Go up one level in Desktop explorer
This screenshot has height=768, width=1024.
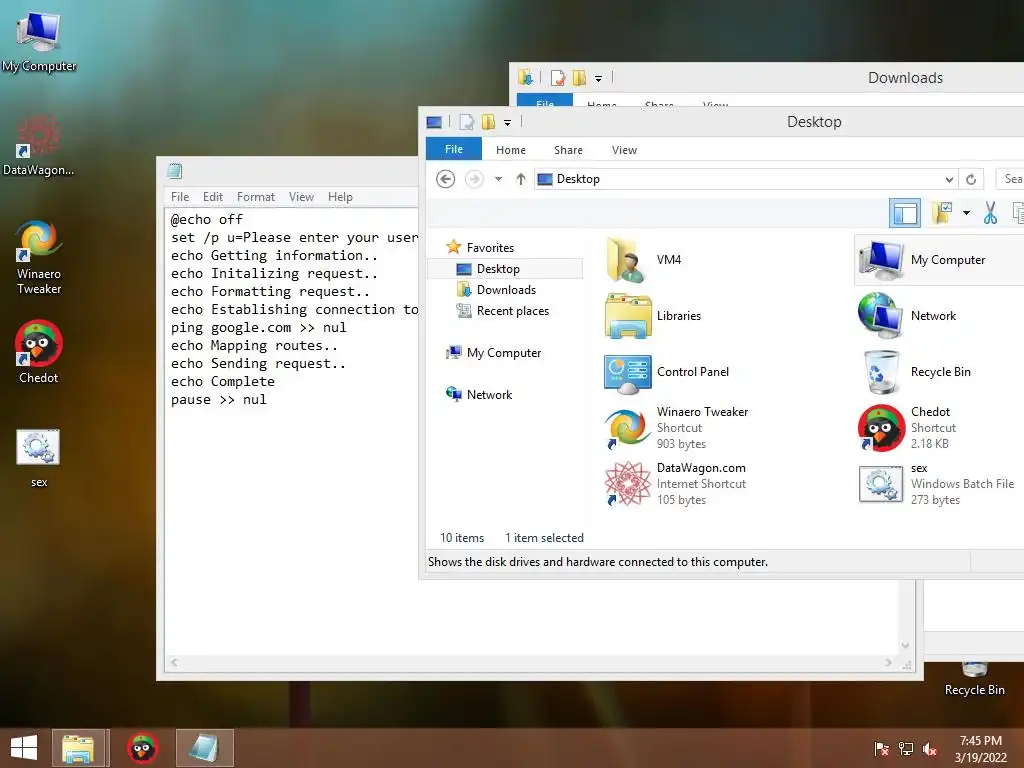tap(520, 179)
